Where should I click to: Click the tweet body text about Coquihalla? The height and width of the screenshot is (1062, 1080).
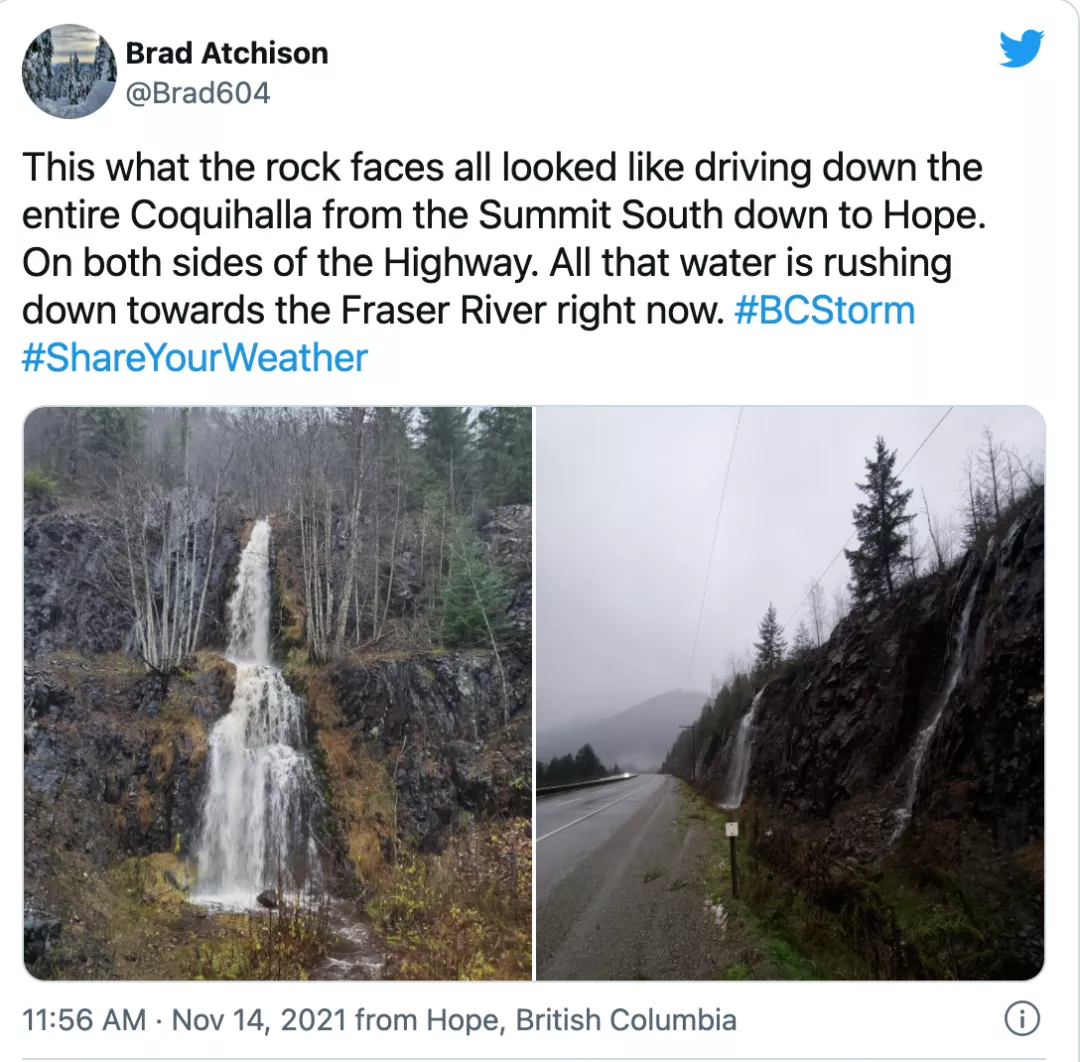[x=504, y=238]
